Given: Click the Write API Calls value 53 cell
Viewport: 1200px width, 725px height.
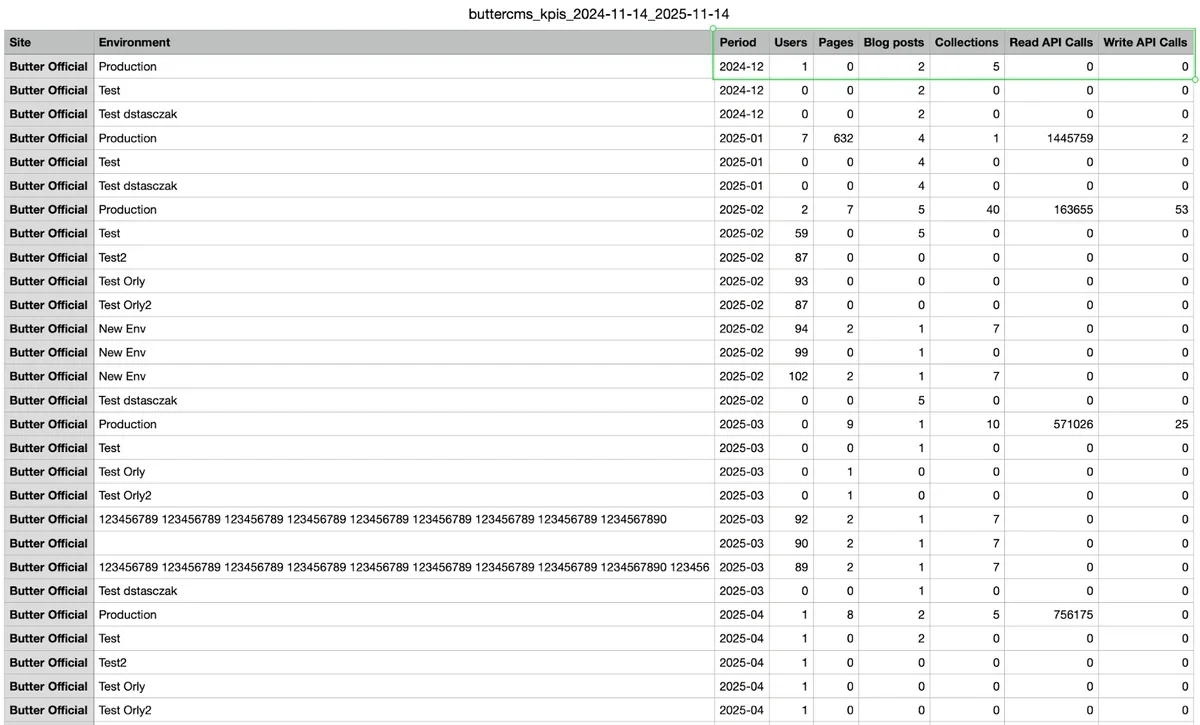Looking at the screenshot, I should [x=1178, y=209].
